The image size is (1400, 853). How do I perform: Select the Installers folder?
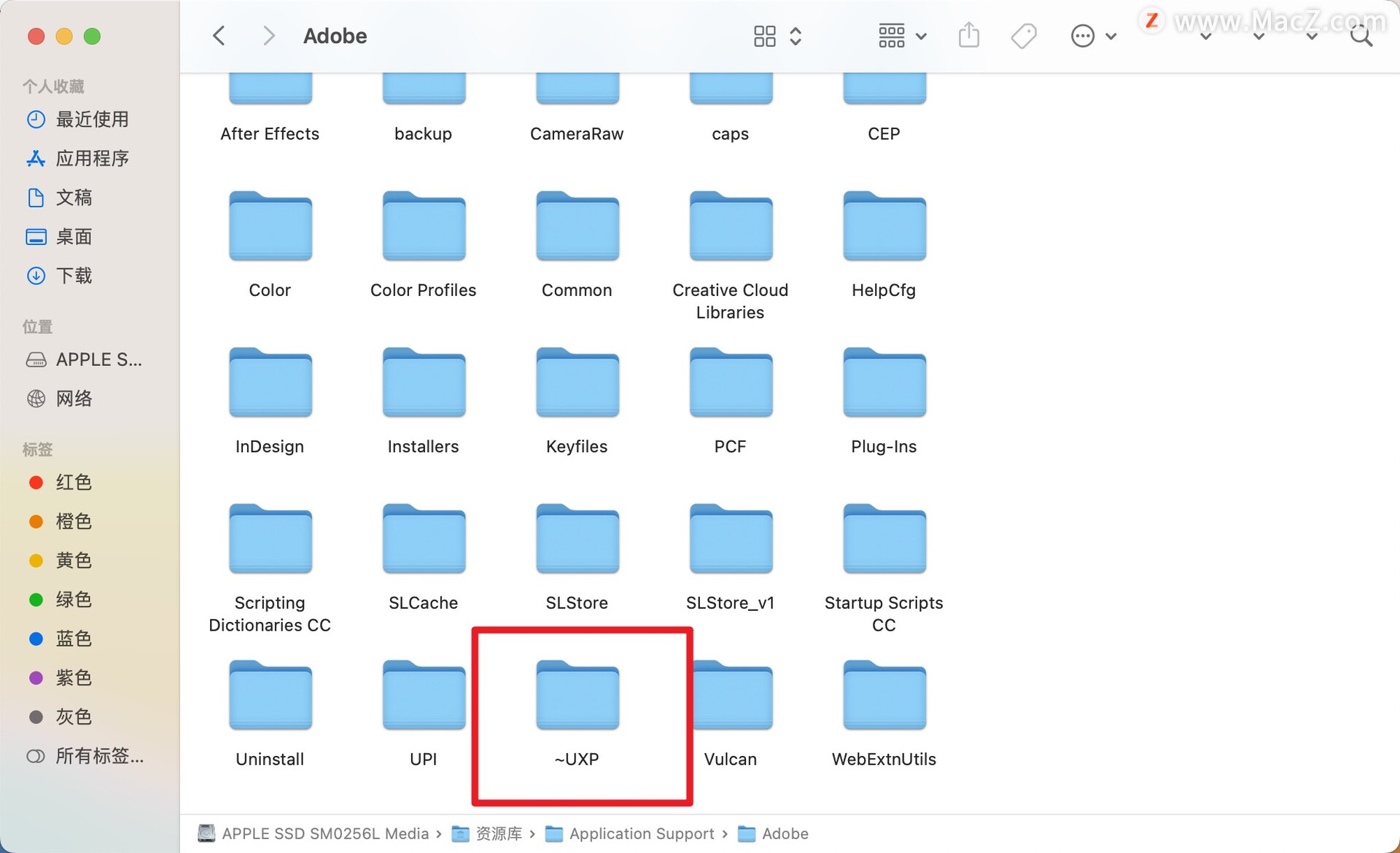pos(424,401)
